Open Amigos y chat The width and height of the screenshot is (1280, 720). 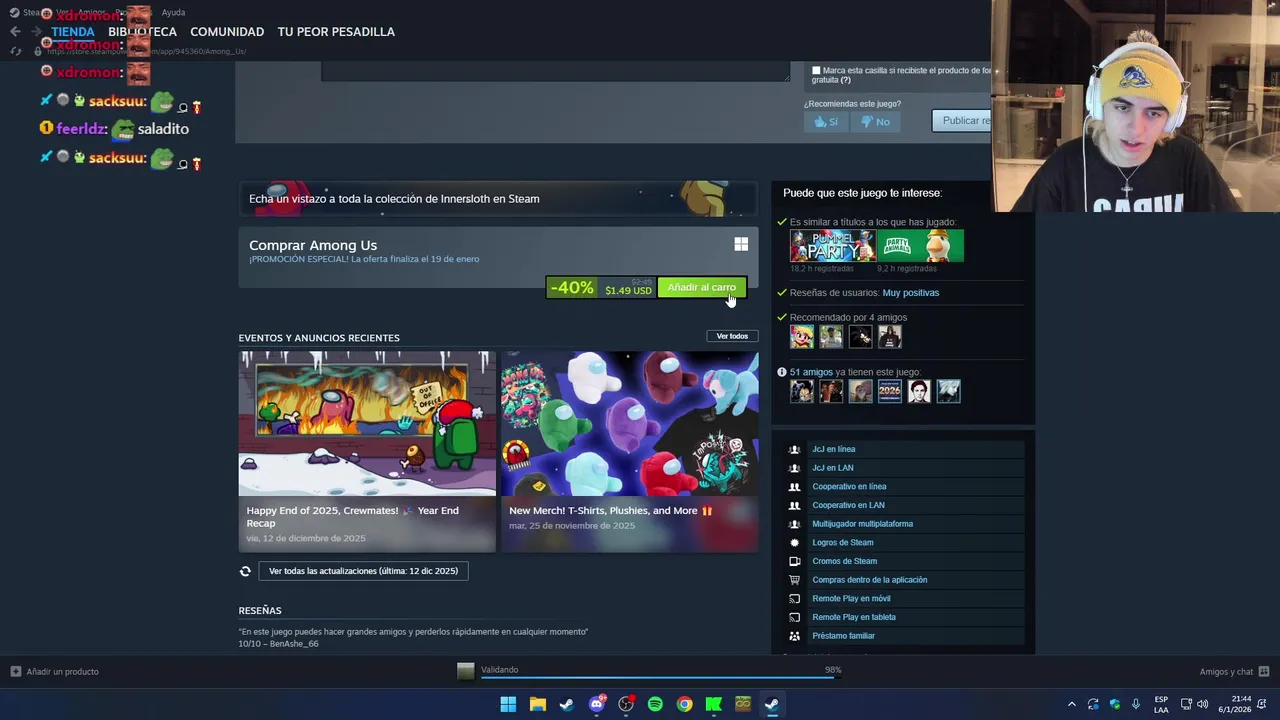(1234, 672)
